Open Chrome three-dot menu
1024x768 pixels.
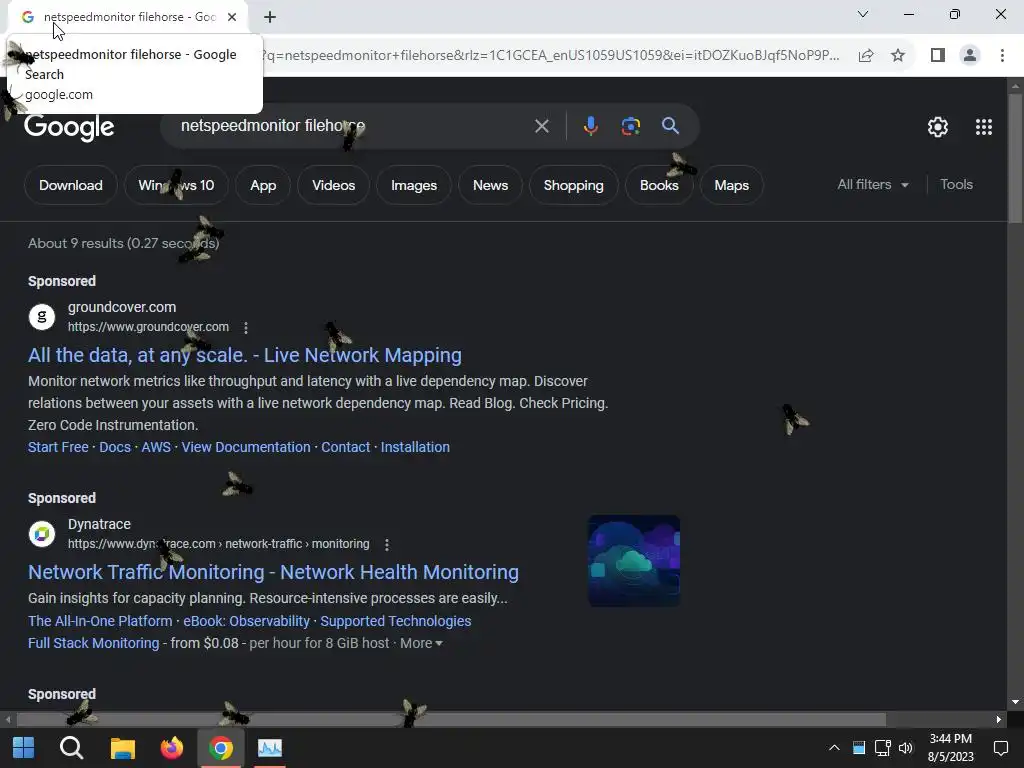[1002, 56]
